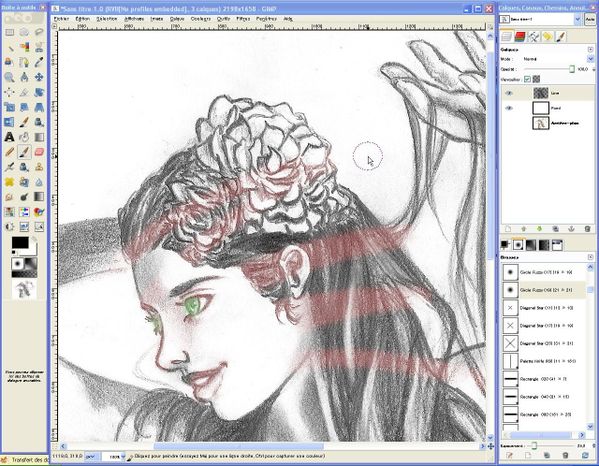This screenshot has height=466, width=599.
Task: Swap foreground and background colors
Action: (34, 239)
